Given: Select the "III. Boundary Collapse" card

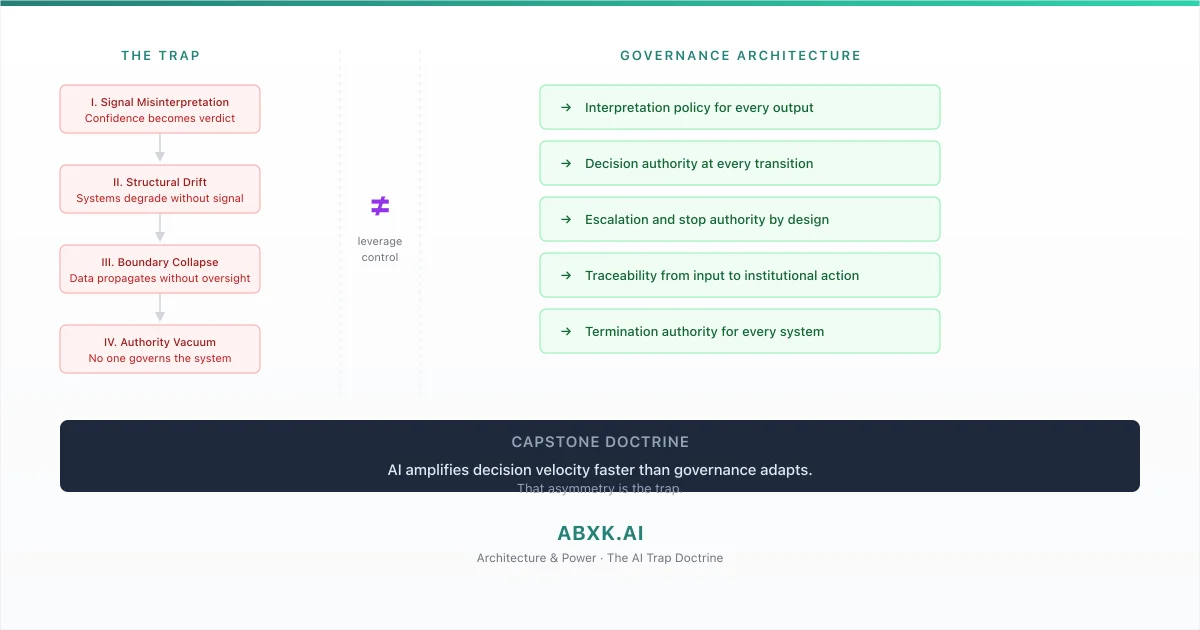Looking at the screenshot, I should (160, 268).
